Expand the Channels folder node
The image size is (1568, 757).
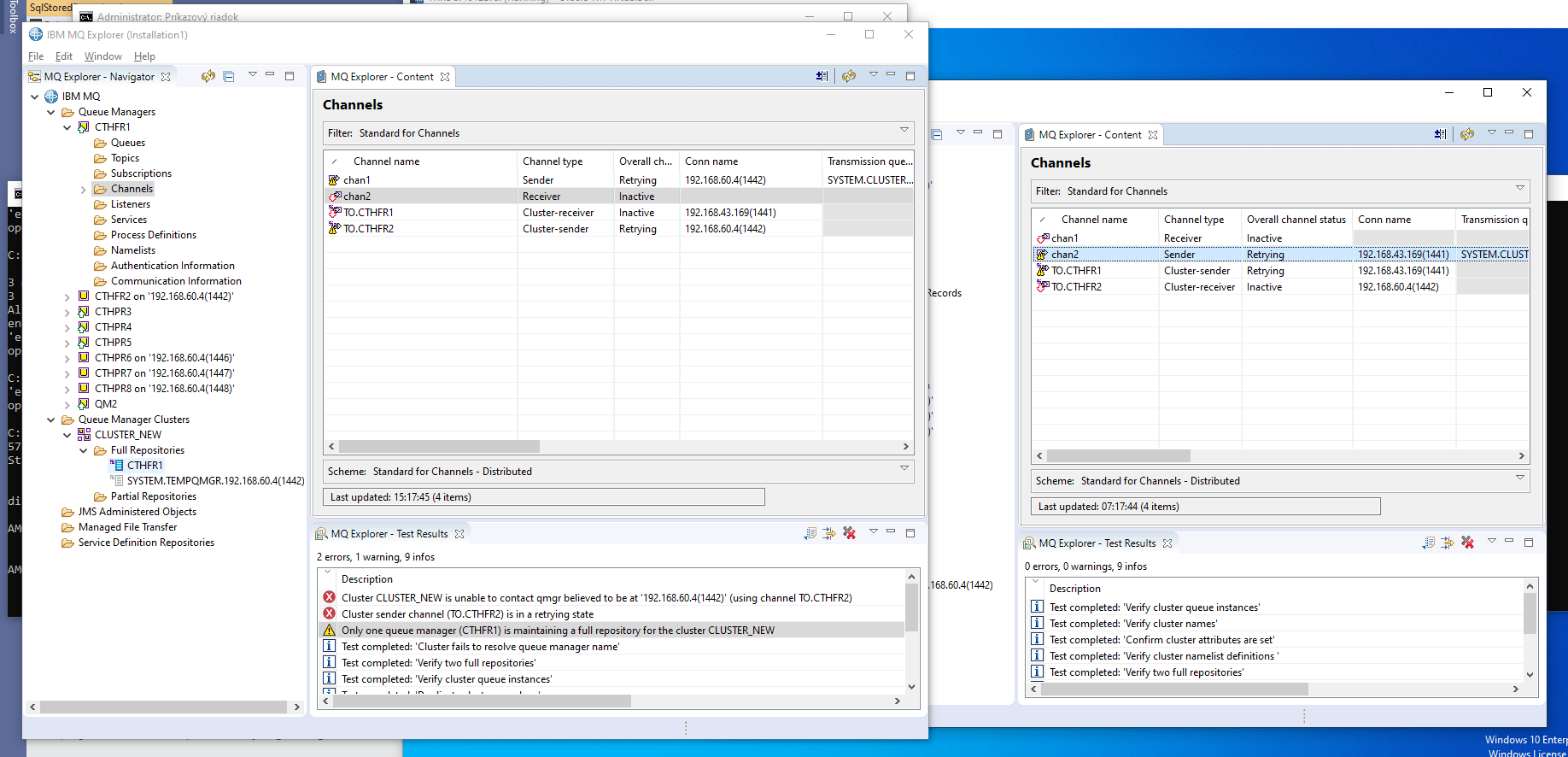click(83, 189)
